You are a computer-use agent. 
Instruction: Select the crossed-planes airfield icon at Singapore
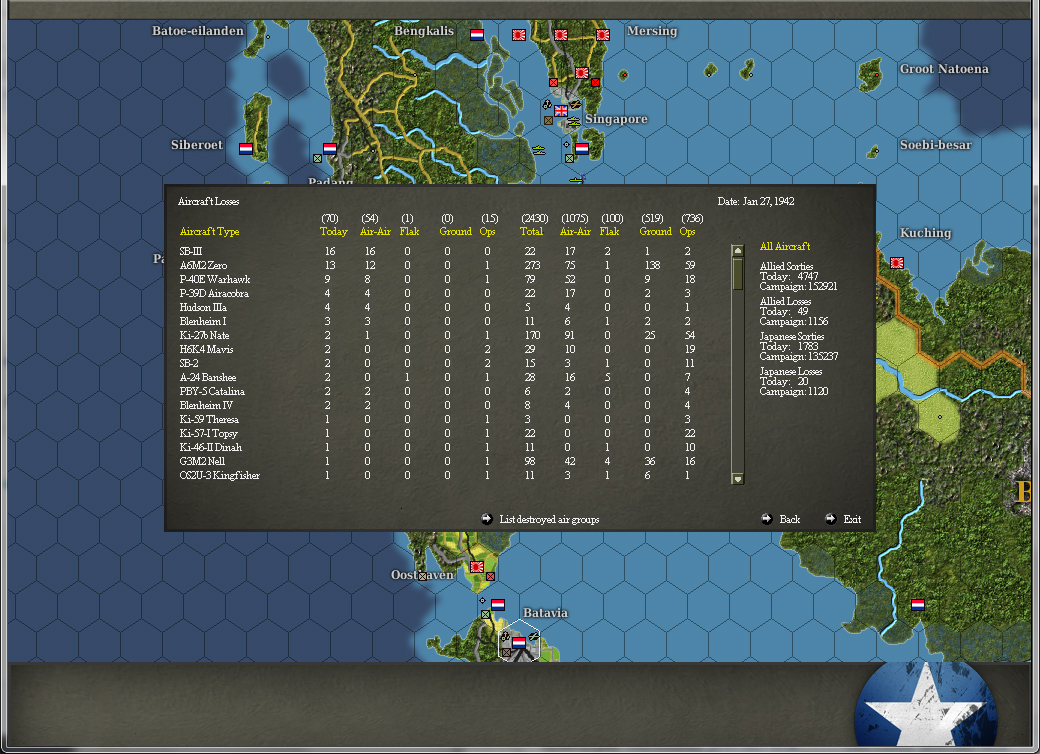point(576,104)
